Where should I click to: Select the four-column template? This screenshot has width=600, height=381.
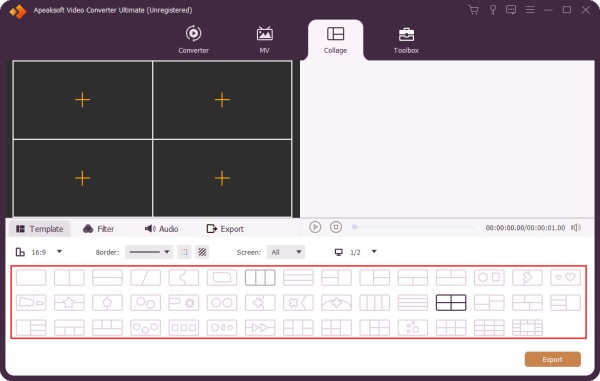click(x=375, y=303)
